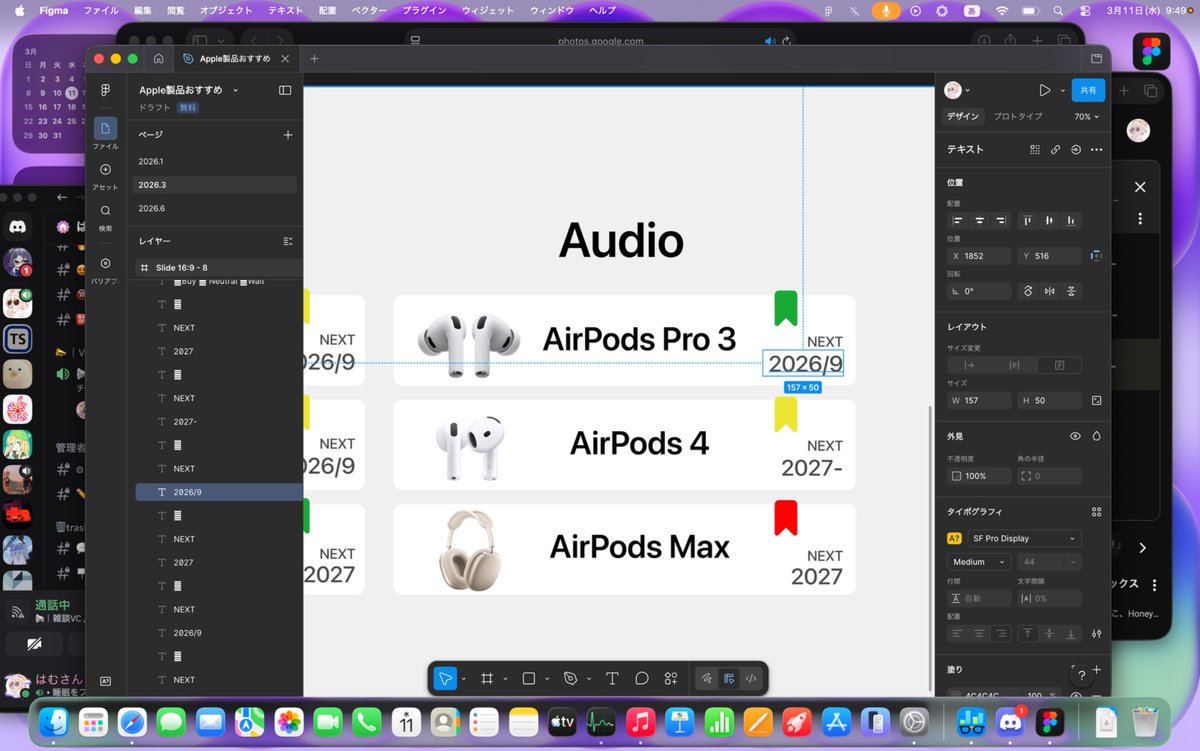Set text alignment to right in タイポグラフィ
The height and width of the screenshot is (751, 1200).
pyautogui.click(x=1001, y=633)
